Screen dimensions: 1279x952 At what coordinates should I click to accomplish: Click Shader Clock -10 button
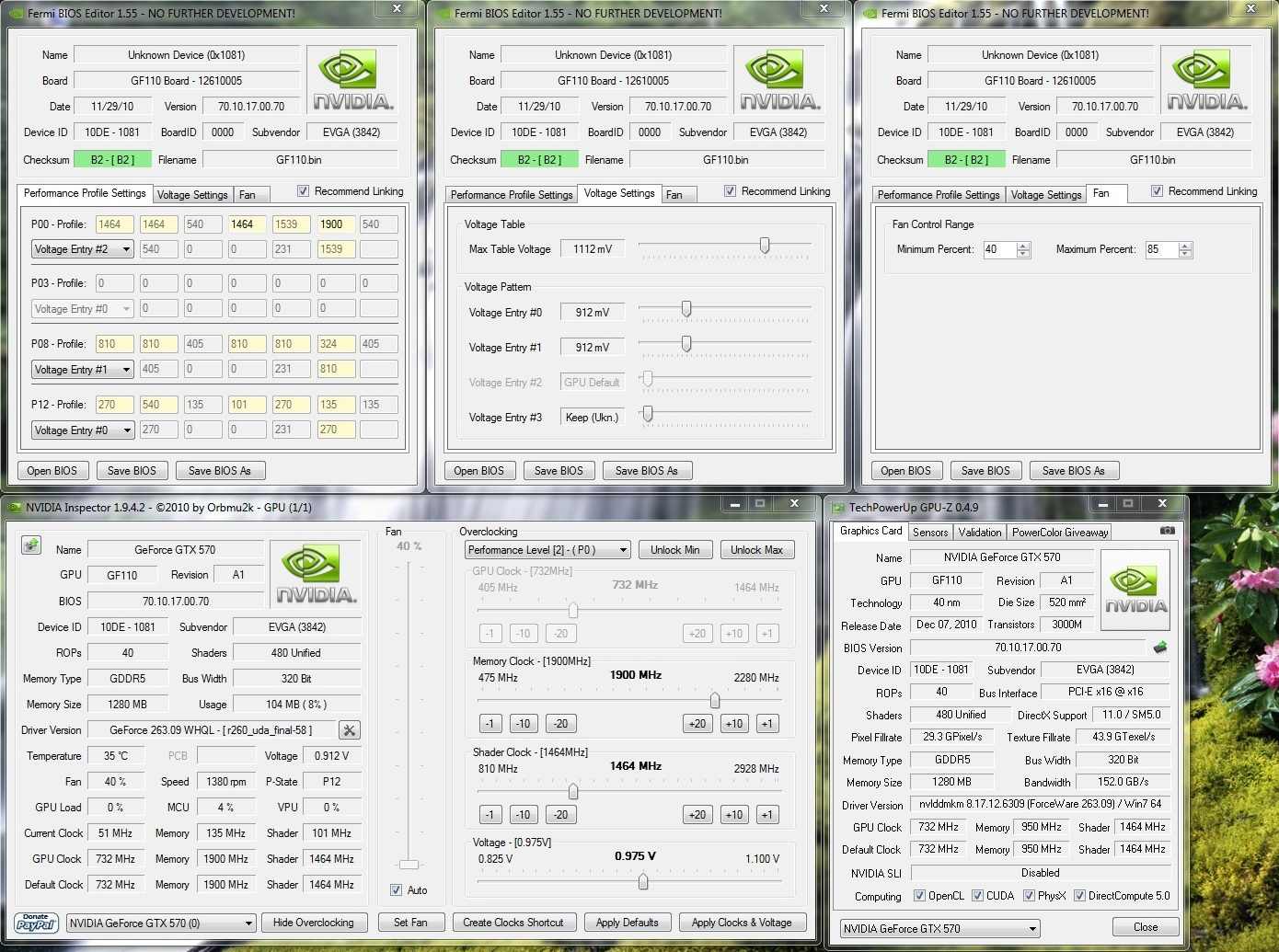[x=524, y=814]
